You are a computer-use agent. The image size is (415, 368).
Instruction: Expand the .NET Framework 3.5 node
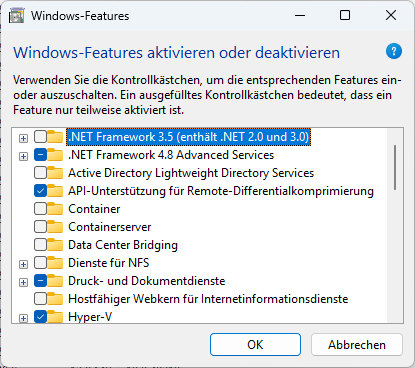tap(23, 138)
